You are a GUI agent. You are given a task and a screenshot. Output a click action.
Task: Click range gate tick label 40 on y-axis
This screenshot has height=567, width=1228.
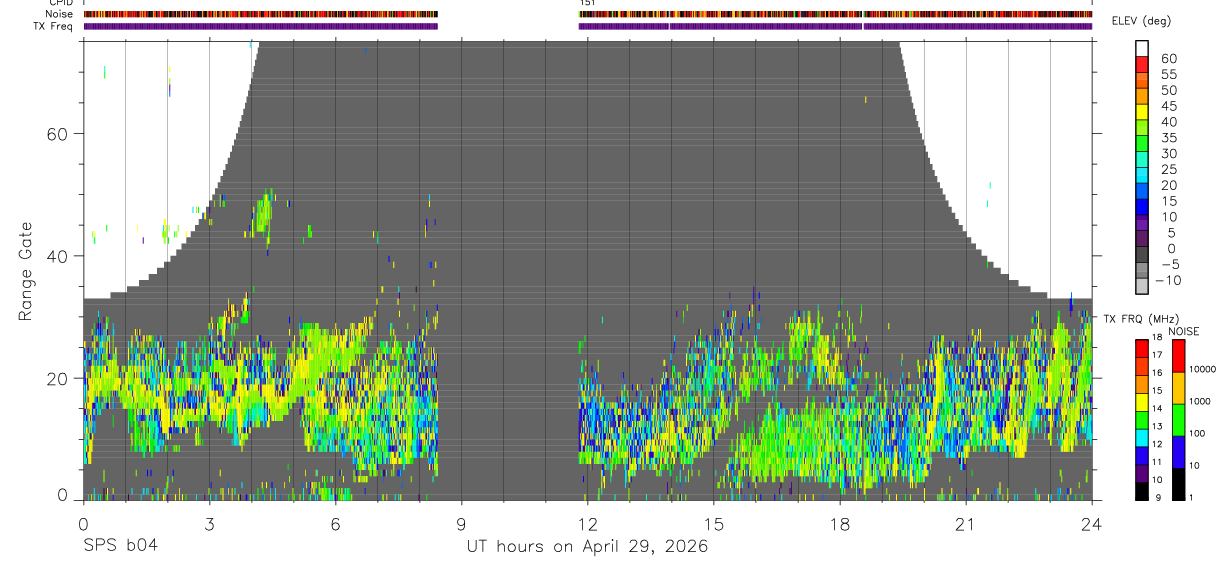[55, 256]
